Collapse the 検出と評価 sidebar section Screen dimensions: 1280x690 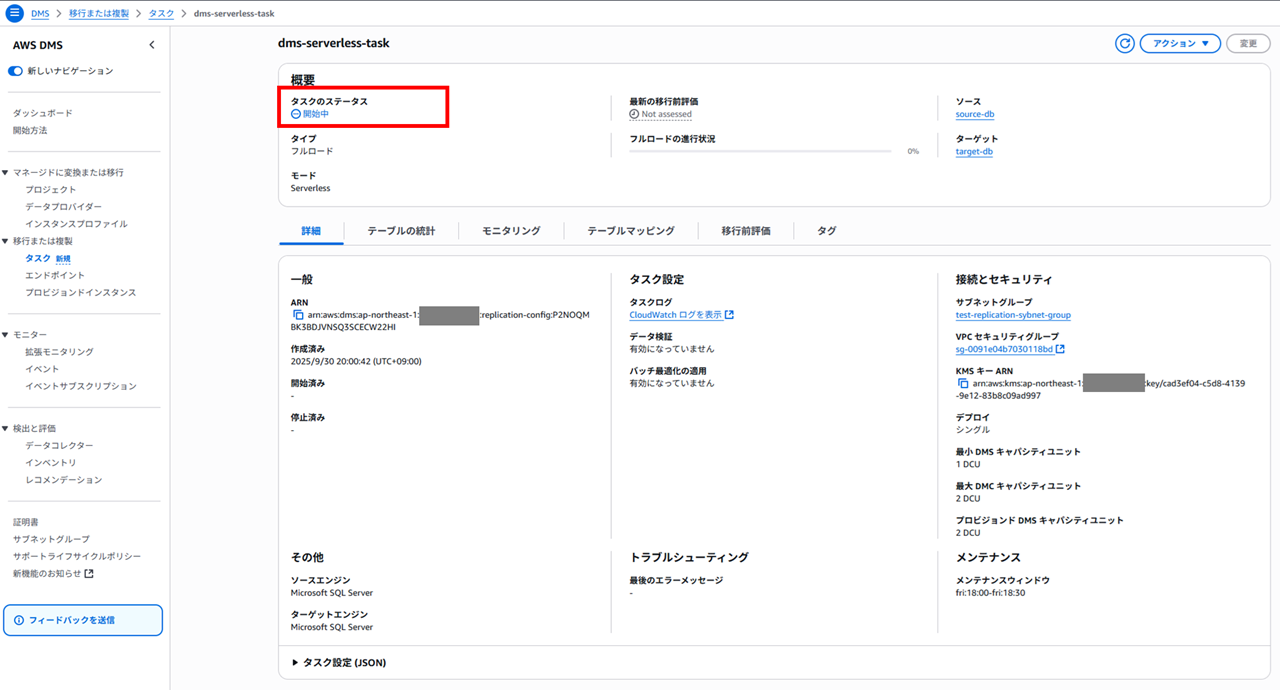click(x=6, y=429)
